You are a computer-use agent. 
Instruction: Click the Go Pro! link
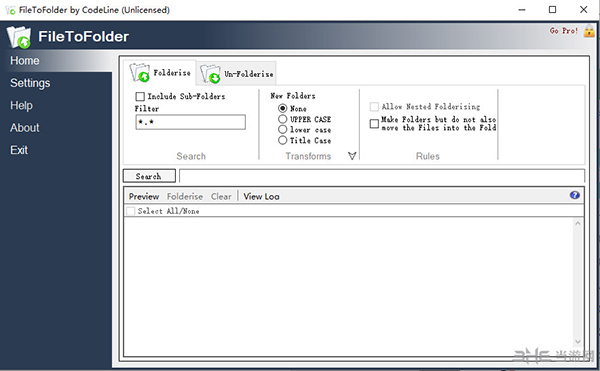[x=564, y=31]
